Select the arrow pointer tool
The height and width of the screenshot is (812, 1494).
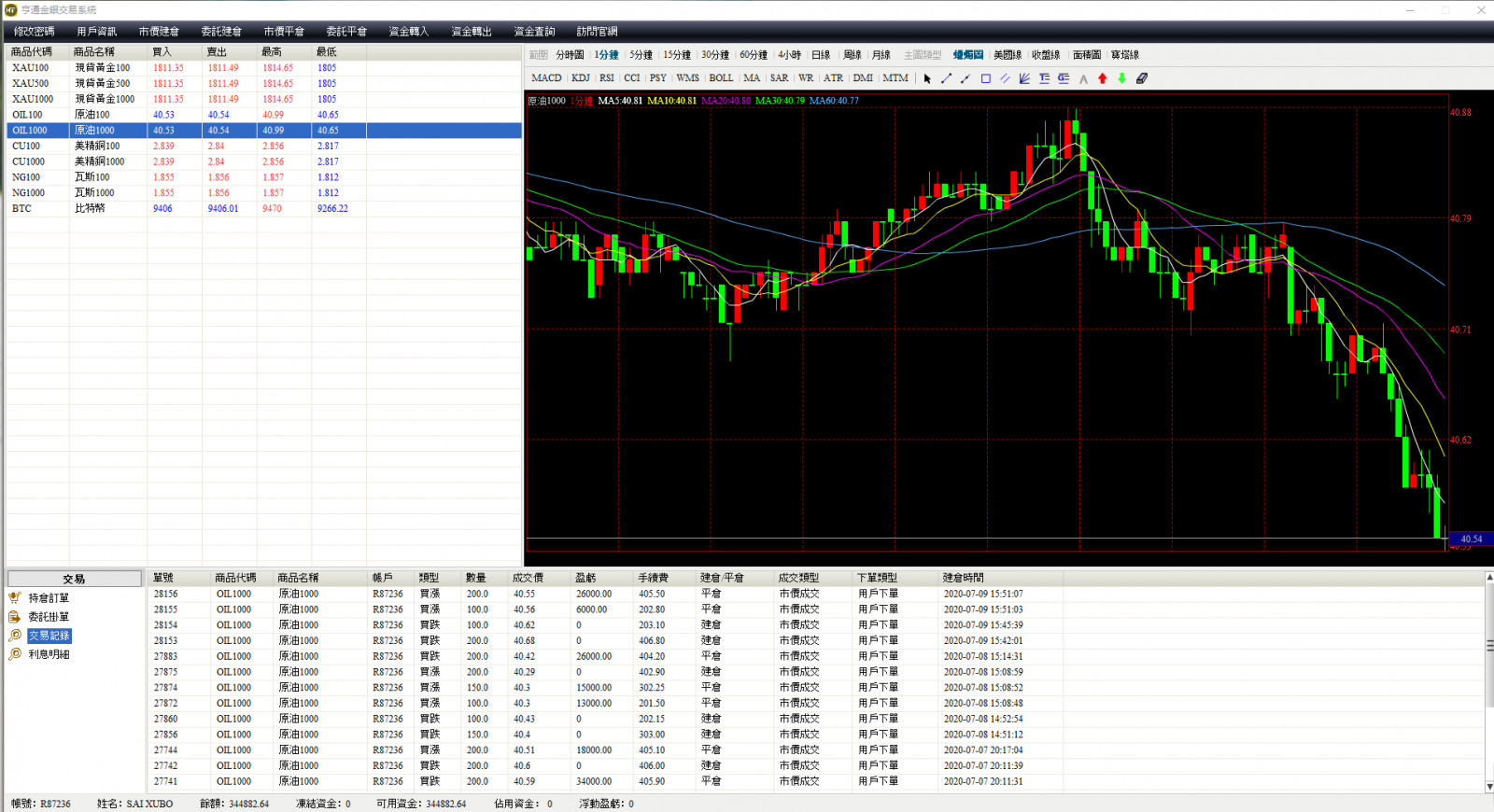tap(927, 78)
